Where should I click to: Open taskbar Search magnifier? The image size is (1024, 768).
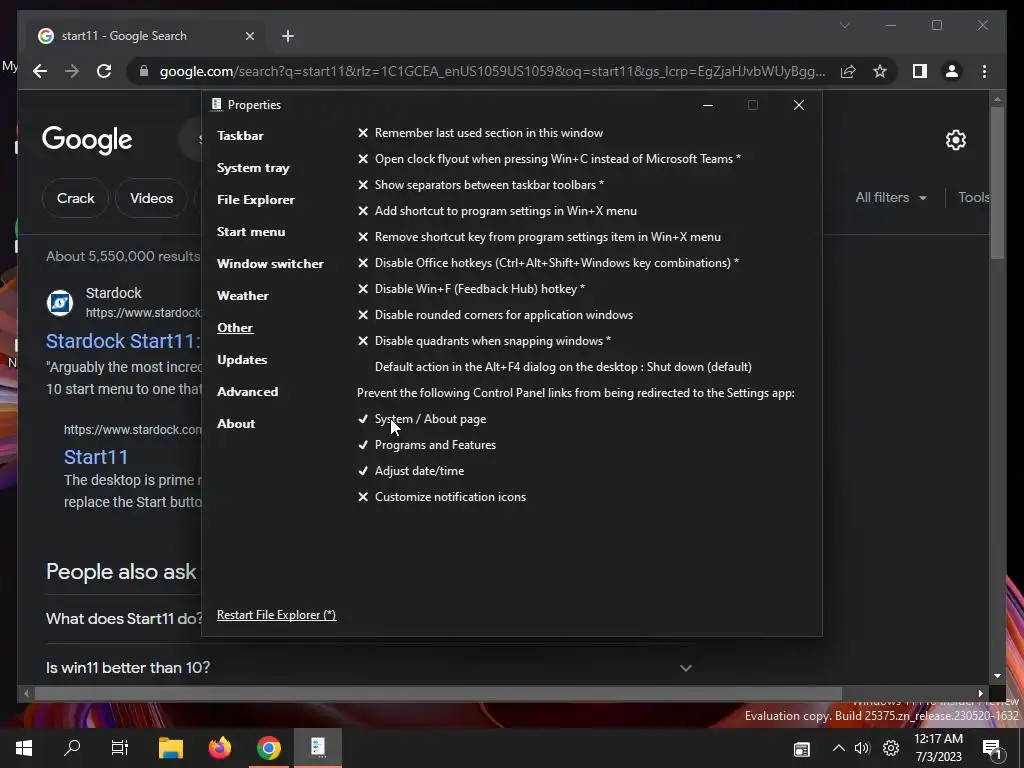[x=72, y=748]
